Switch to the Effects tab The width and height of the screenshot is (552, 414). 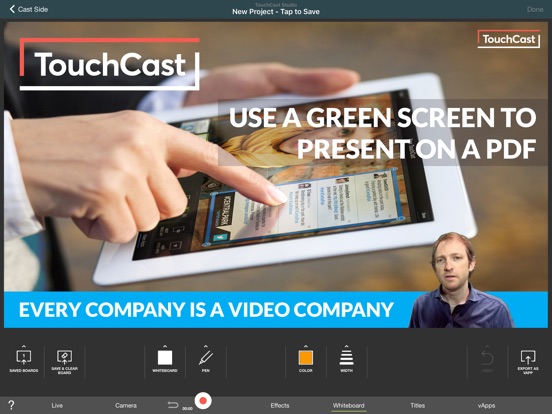click(x=280, y=406)
